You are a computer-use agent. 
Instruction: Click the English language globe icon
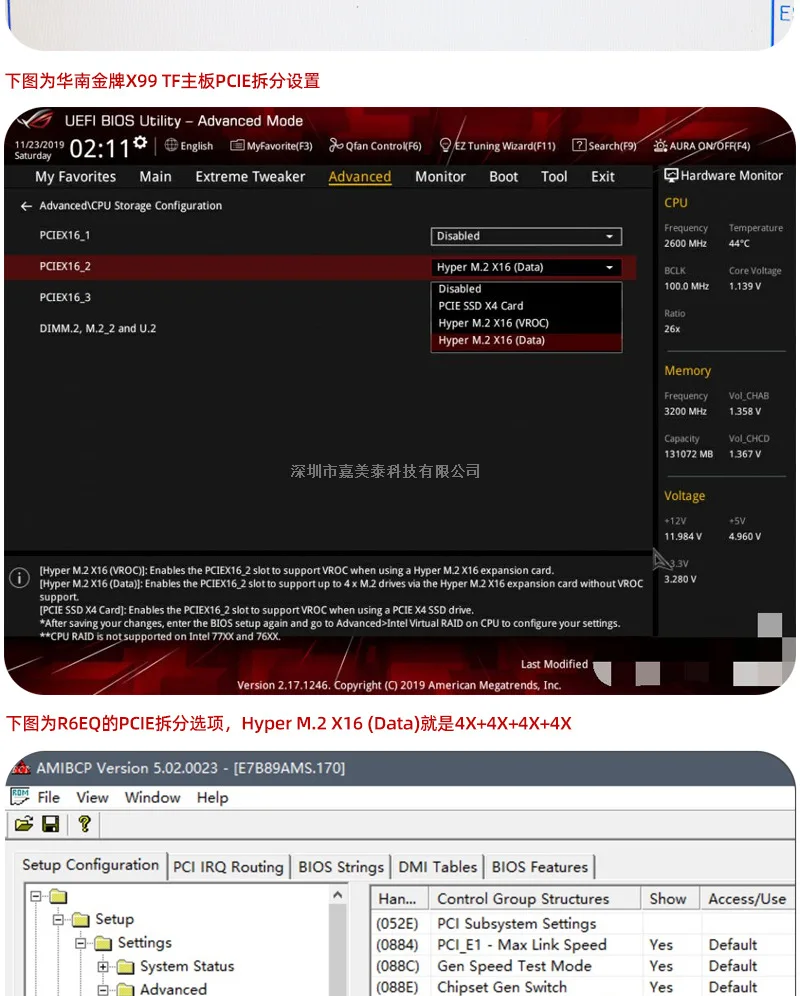tap(172, 146)
